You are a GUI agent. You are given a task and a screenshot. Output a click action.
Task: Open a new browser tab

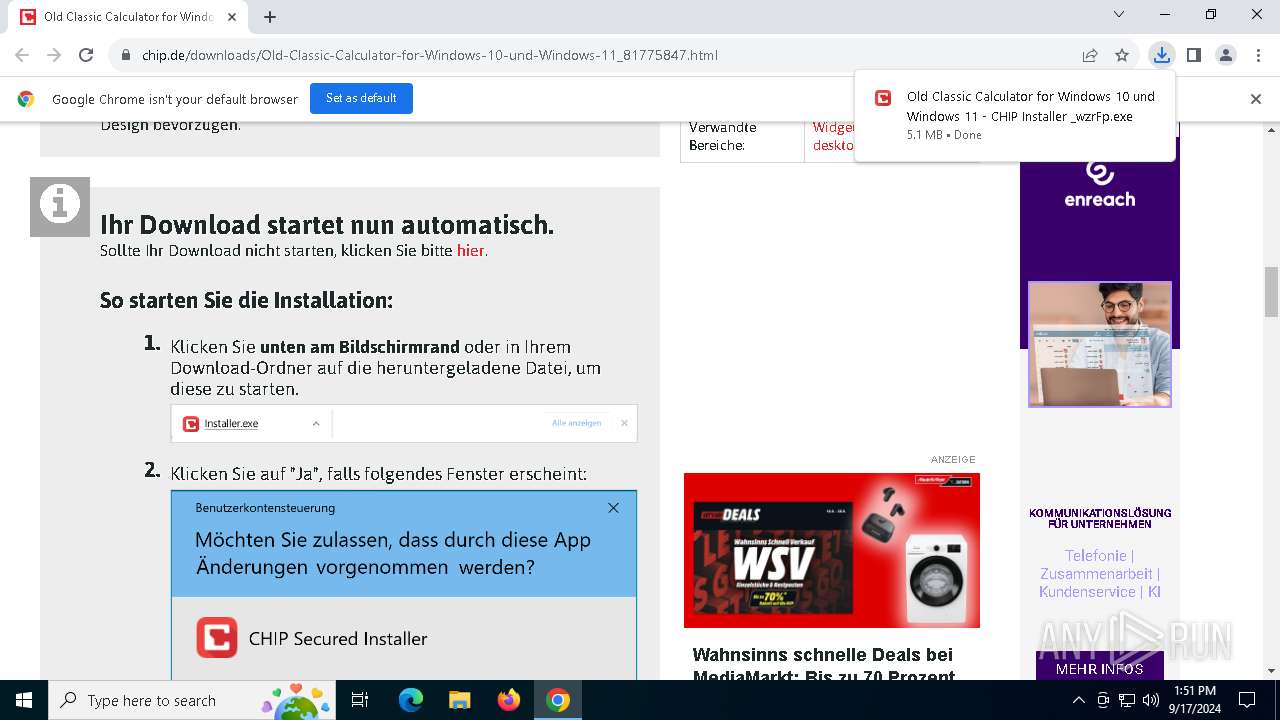pyautogui.click(x=270, y=16)
